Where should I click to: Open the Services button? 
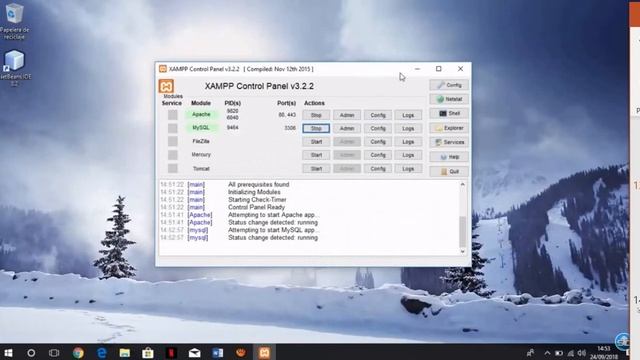coord(449,142)
